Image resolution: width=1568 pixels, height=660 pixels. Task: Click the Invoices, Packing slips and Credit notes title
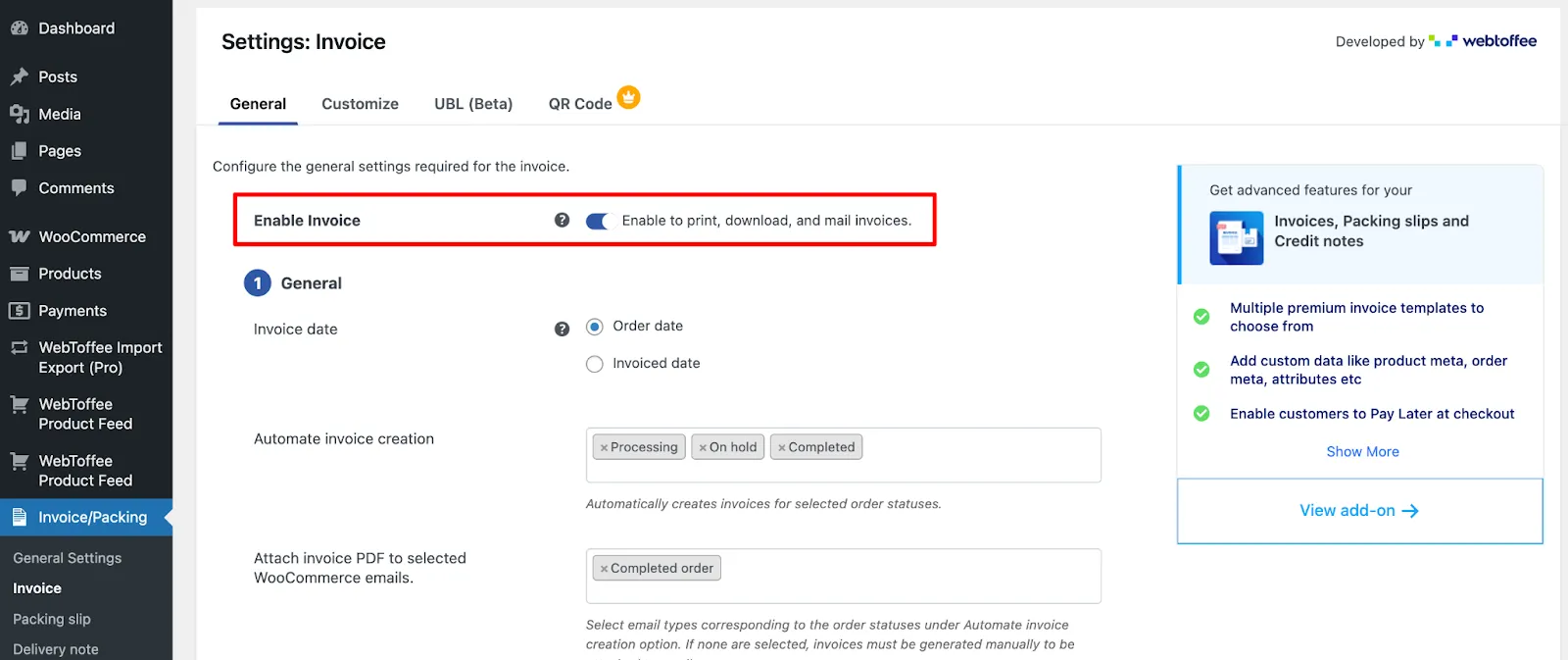[x=1371, y=231]
